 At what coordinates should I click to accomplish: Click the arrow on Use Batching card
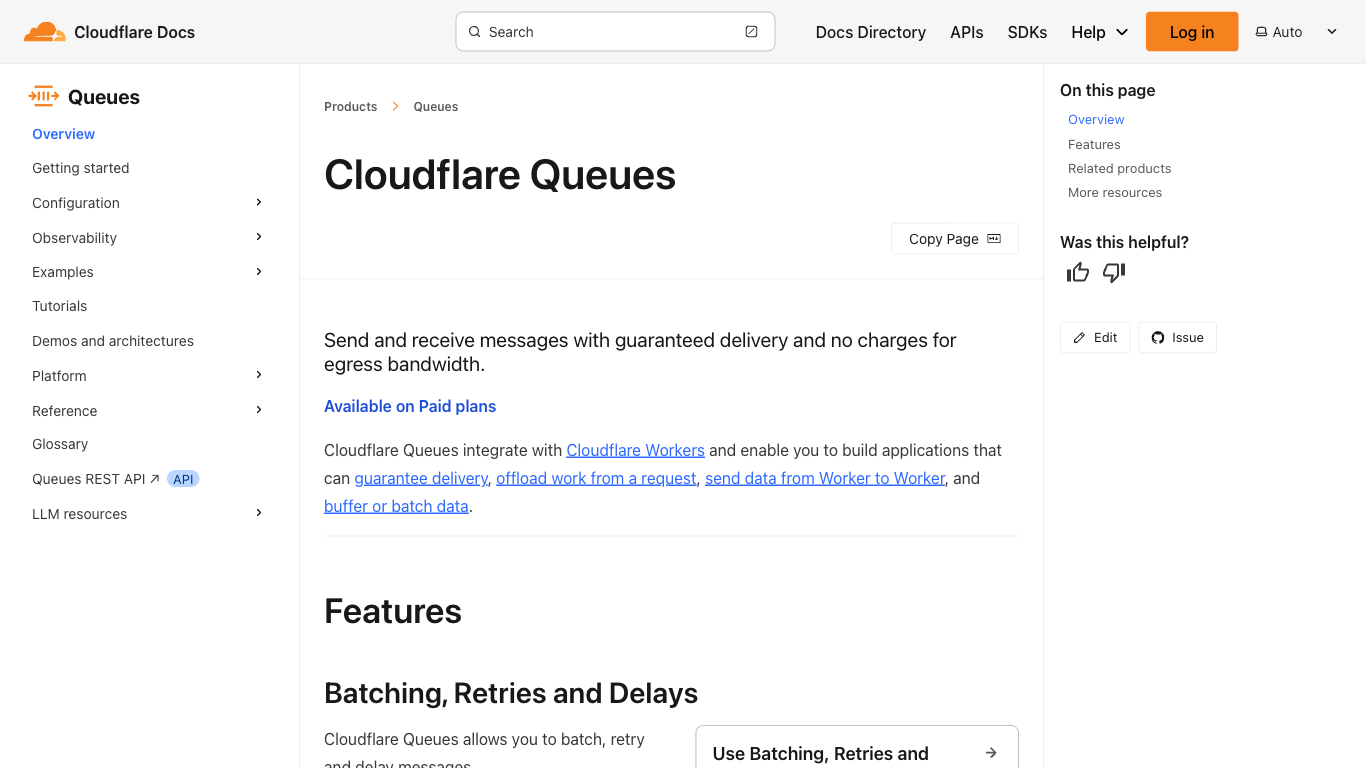pyautogui.click(x=990, y=753)
